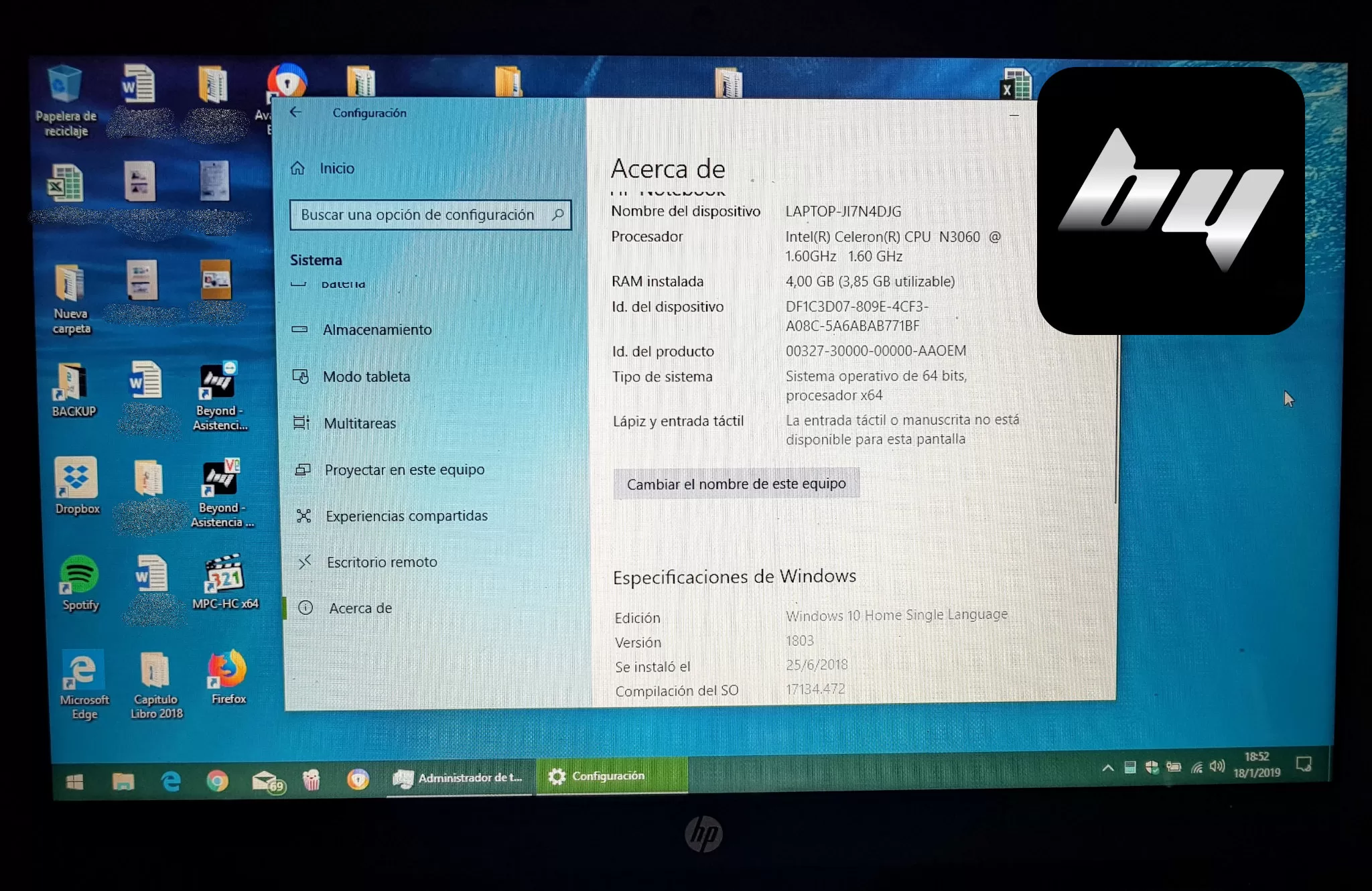Click the Buscar una opción search field
Viewport: 1372px width, 891px height.
pyautogui.click(x=417, y=215)
